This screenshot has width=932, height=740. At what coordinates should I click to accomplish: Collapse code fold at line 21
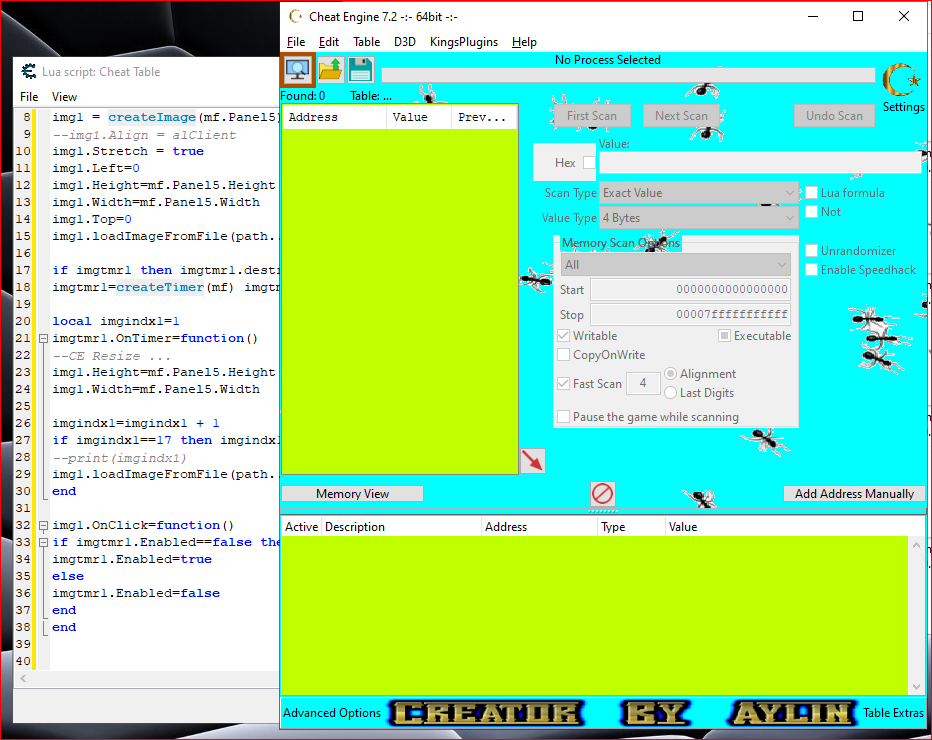coord(43,339)
